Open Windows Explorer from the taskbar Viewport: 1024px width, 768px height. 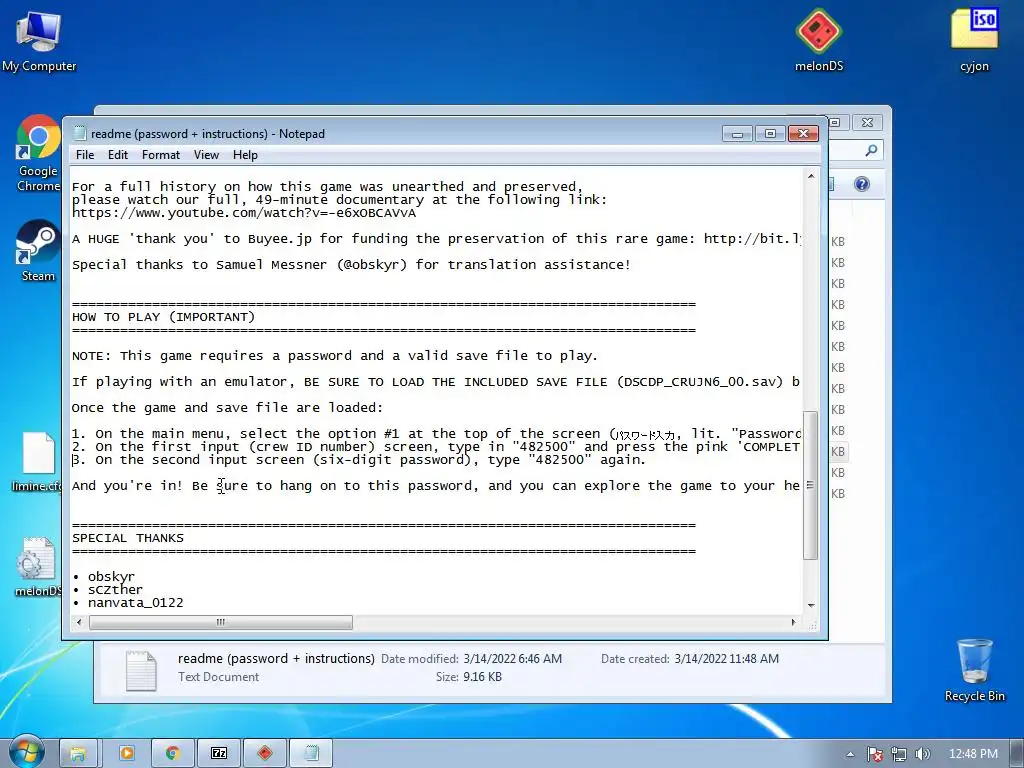coord(78,753)
